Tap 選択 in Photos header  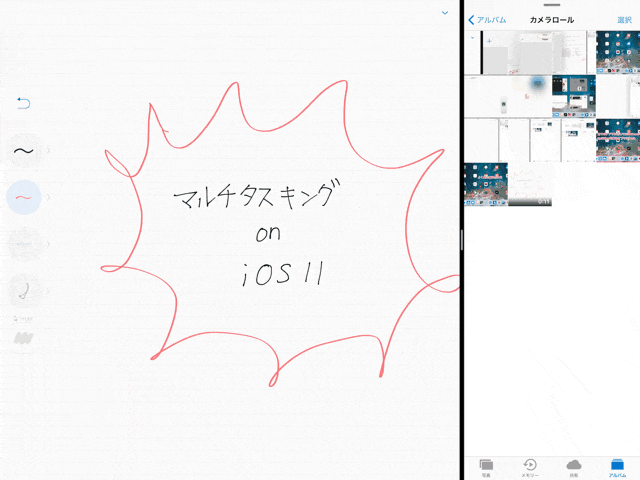(x=624, y=20)
